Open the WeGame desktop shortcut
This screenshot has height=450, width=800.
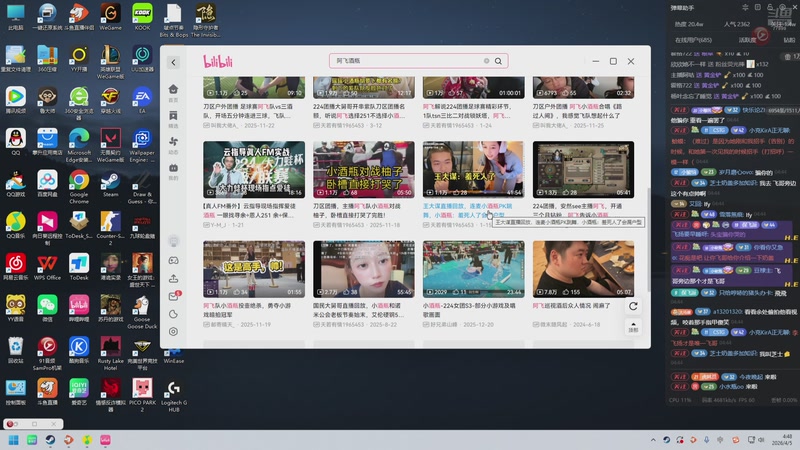tap(110, 16)
